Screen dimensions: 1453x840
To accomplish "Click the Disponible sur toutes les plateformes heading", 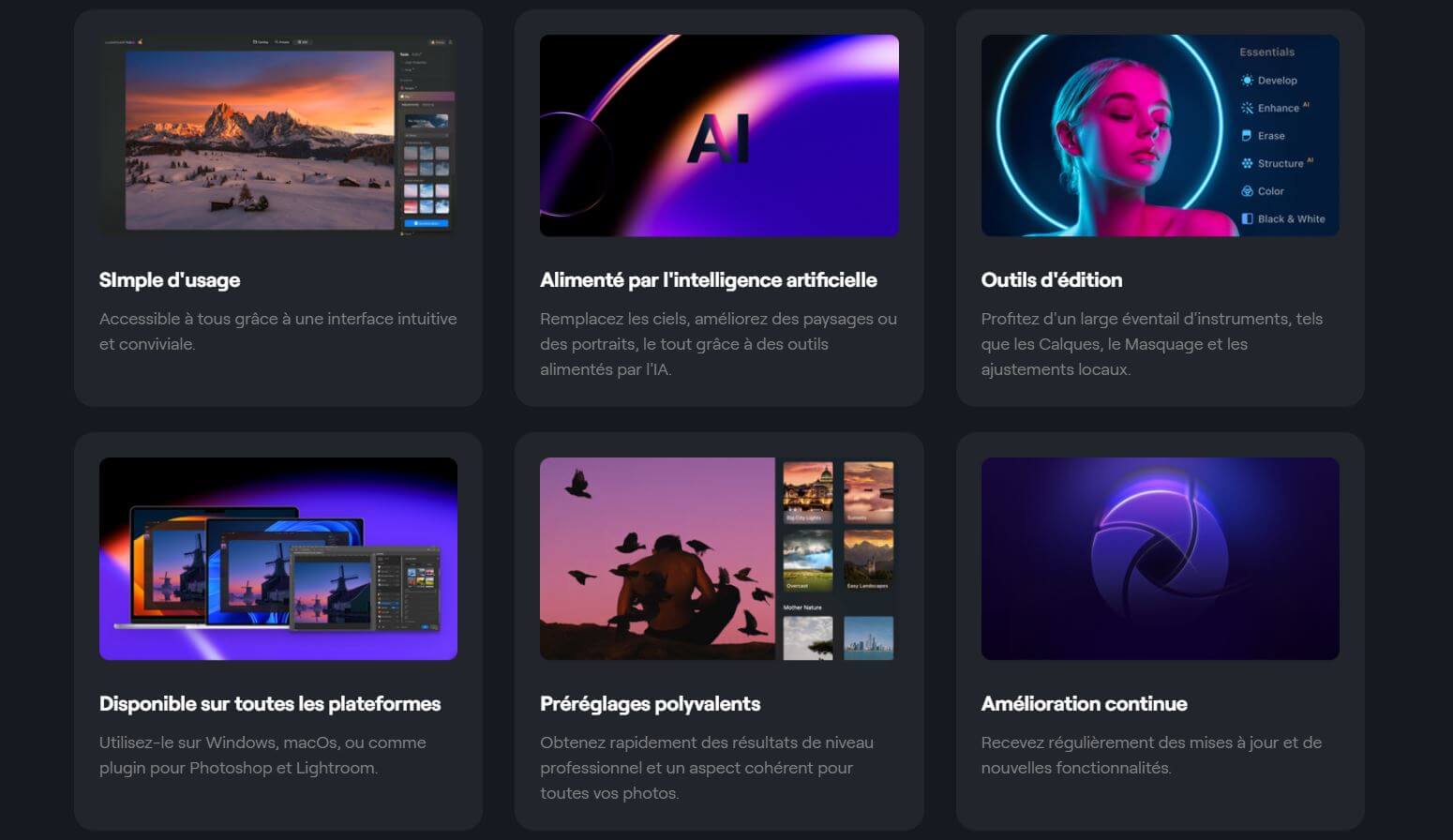I will tap(270, 704).
